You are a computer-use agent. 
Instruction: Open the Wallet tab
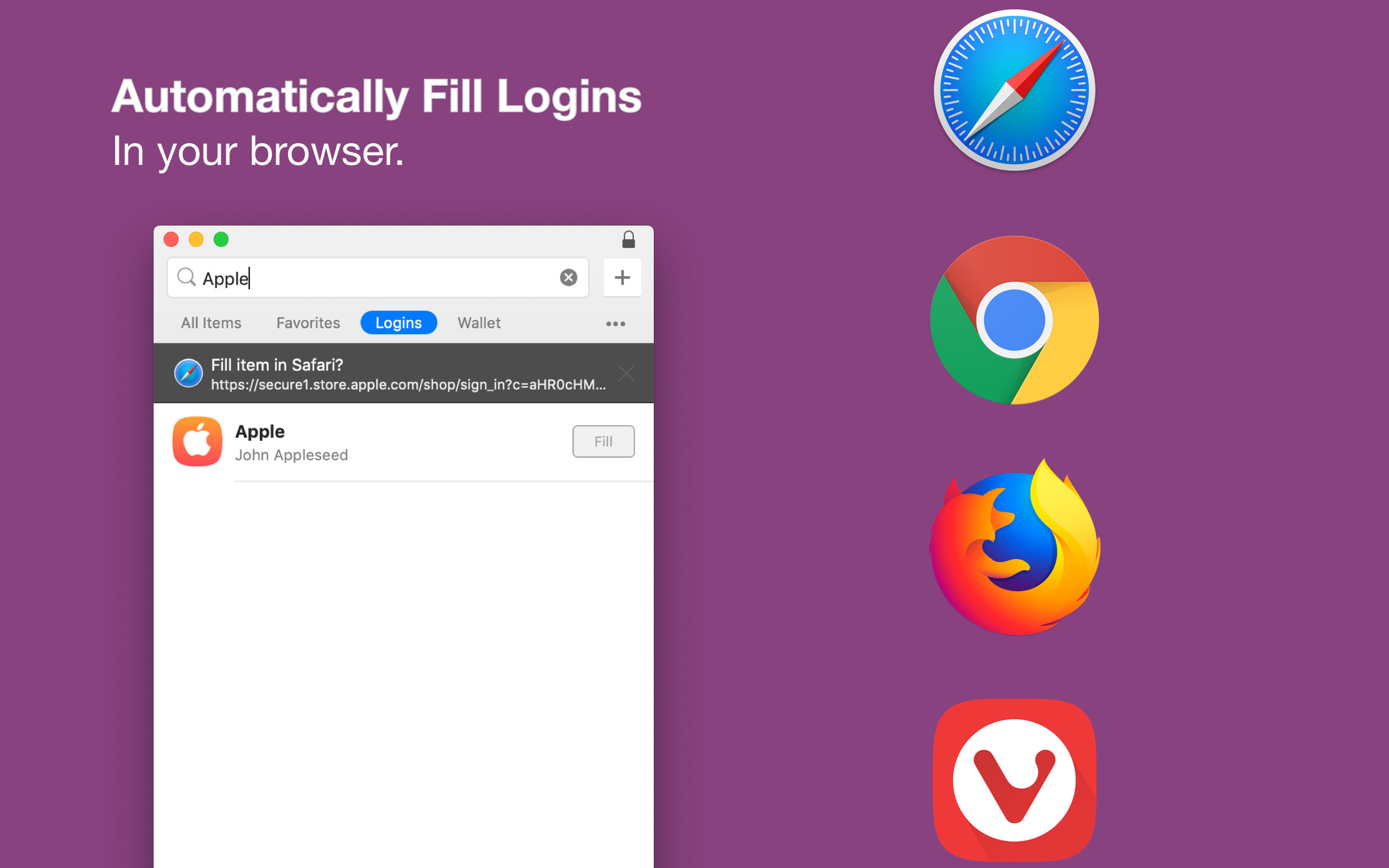coord(479,323)
